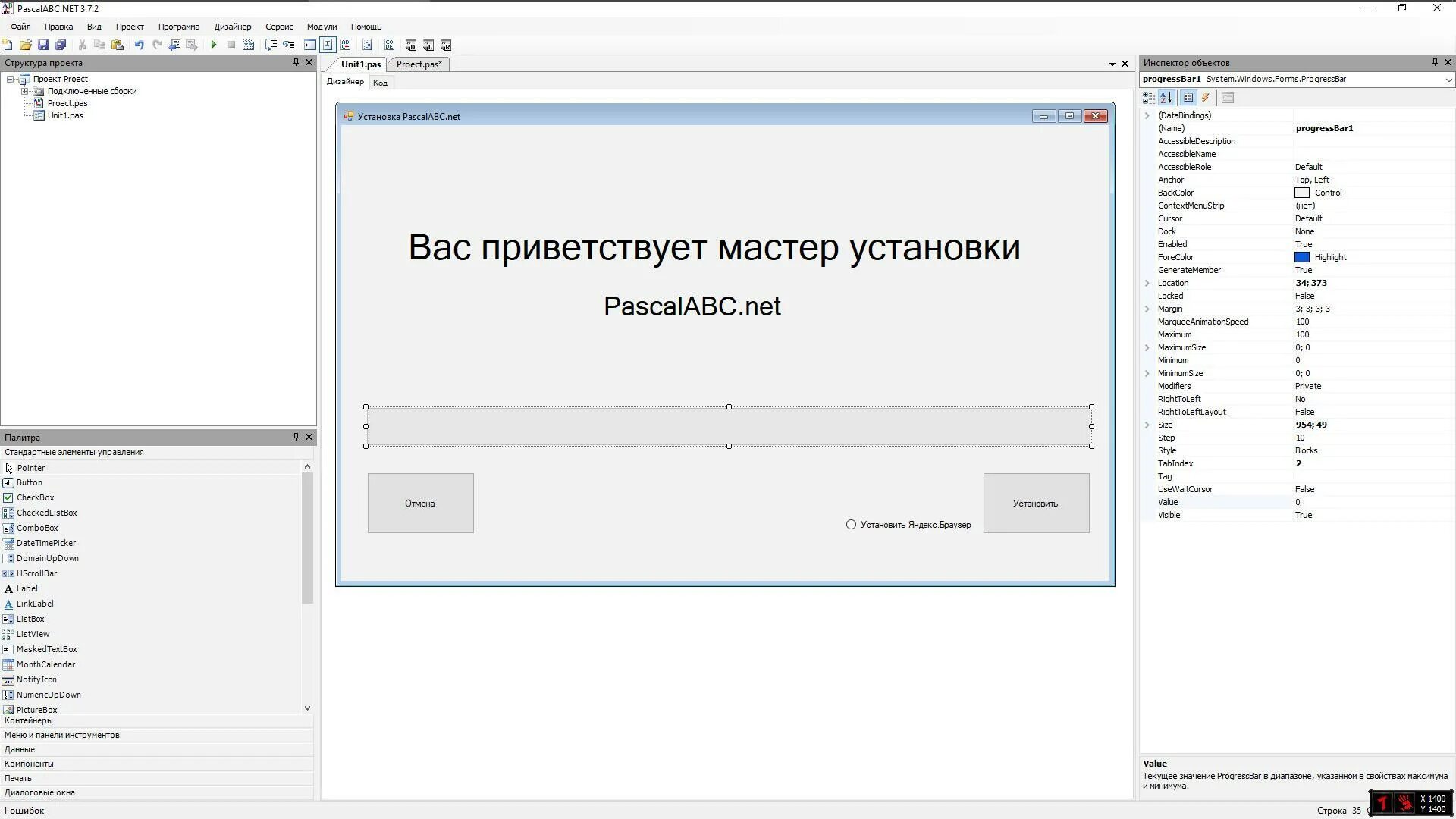The image size is (1456, 819).
Task: Select the Яндекс.Браузер radio button
Action: click(x=851, y=525)
